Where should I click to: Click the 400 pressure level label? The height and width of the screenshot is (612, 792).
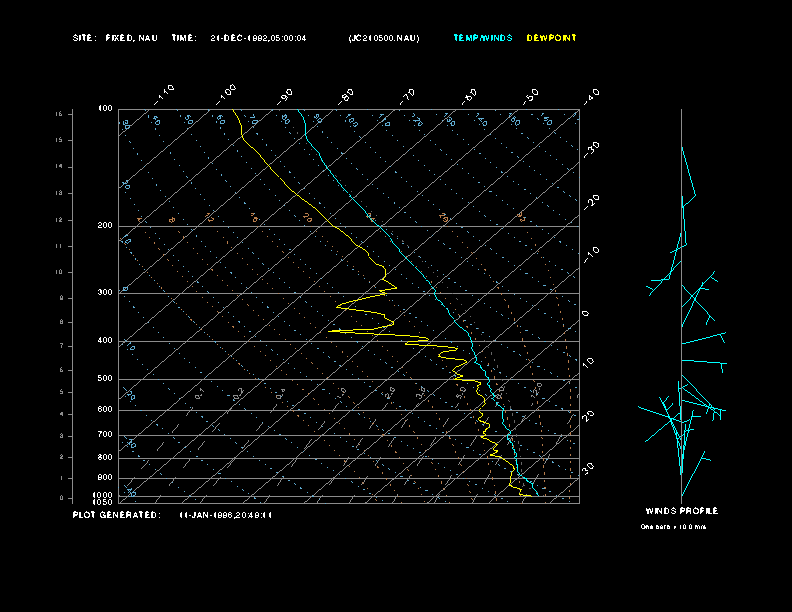pos(105,340)
